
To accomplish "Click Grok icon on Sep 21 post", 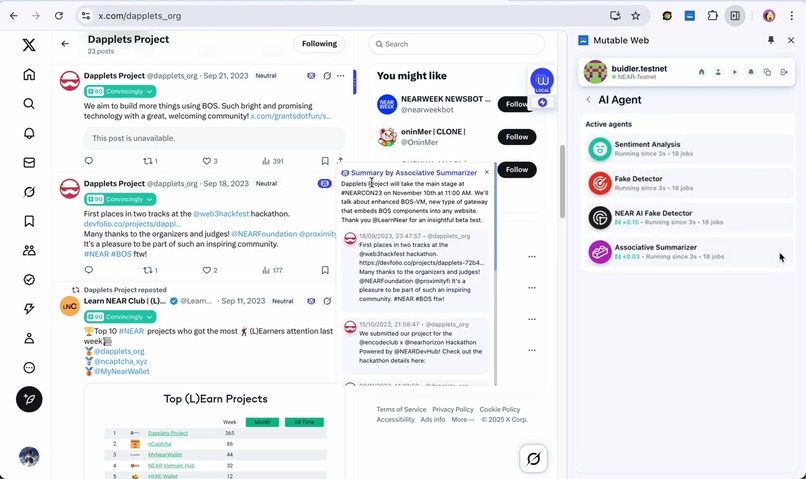I will [x=327, y=76].
